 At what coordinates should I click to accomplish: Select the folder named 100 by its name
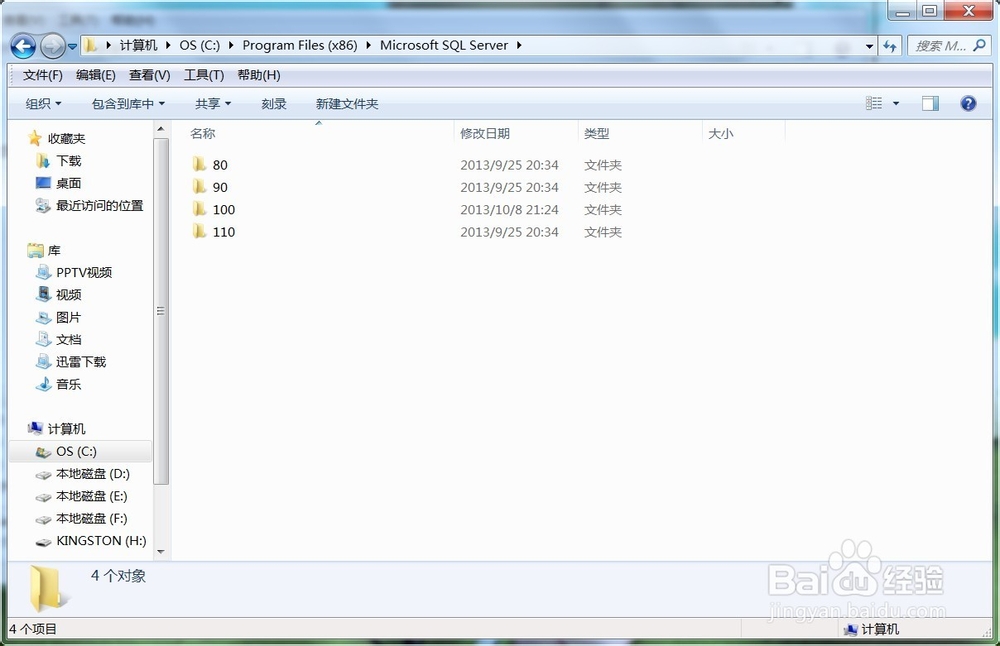[224, 210]
